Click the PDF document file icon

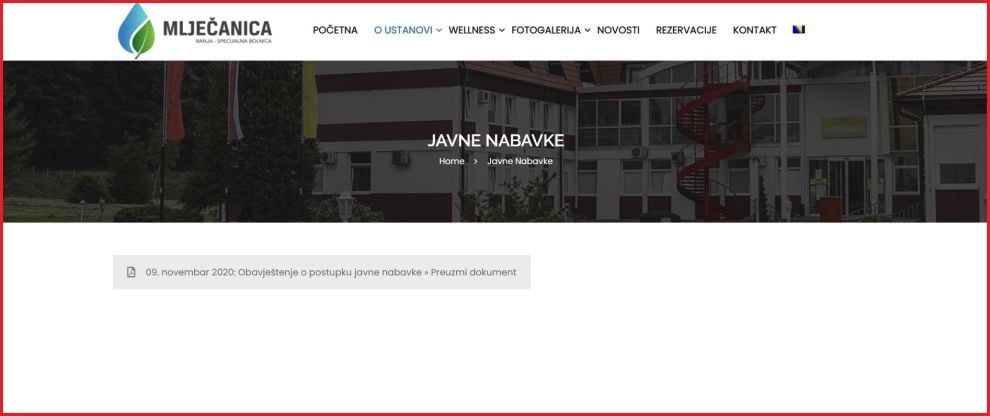[131, 272]
